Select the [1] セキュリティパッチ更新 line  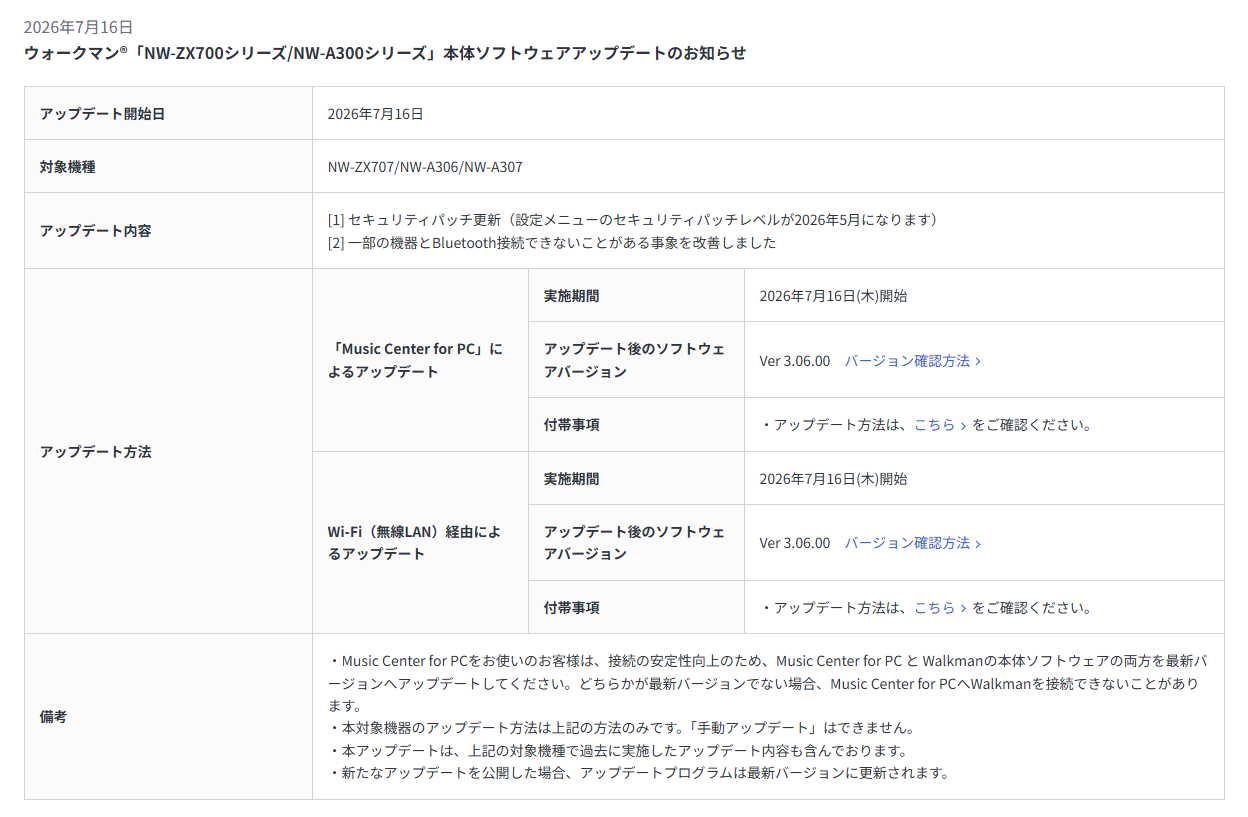(636, 219)
